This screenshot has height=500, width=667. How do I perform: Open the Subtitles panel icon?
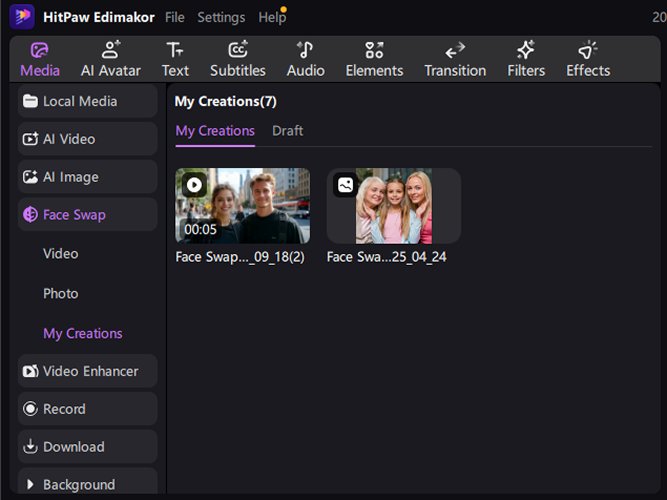237,50
